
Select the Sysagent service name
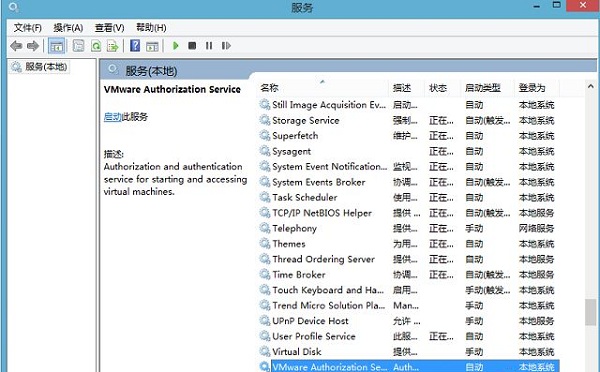tap(292, 152)
